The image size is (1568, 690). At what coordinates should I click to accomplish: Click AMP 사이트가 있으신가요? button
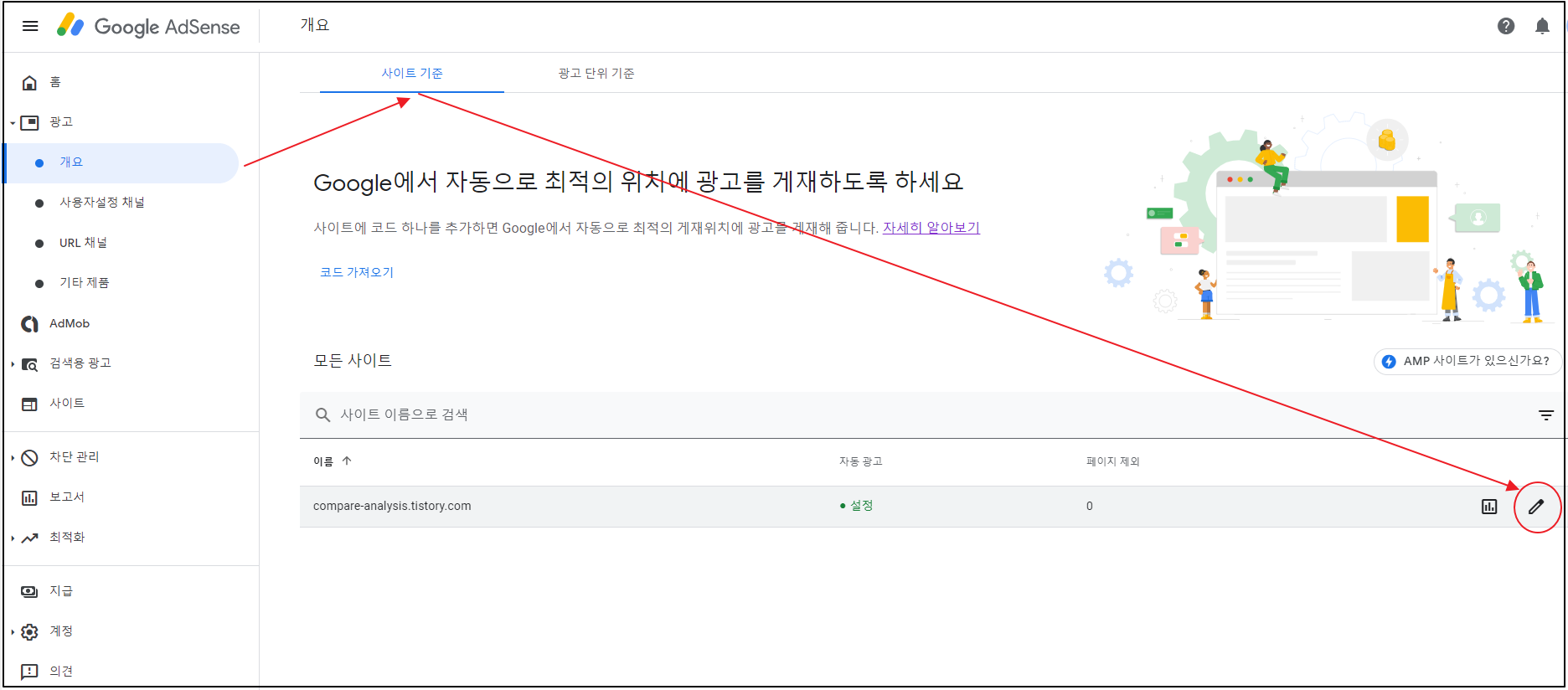1467,361
